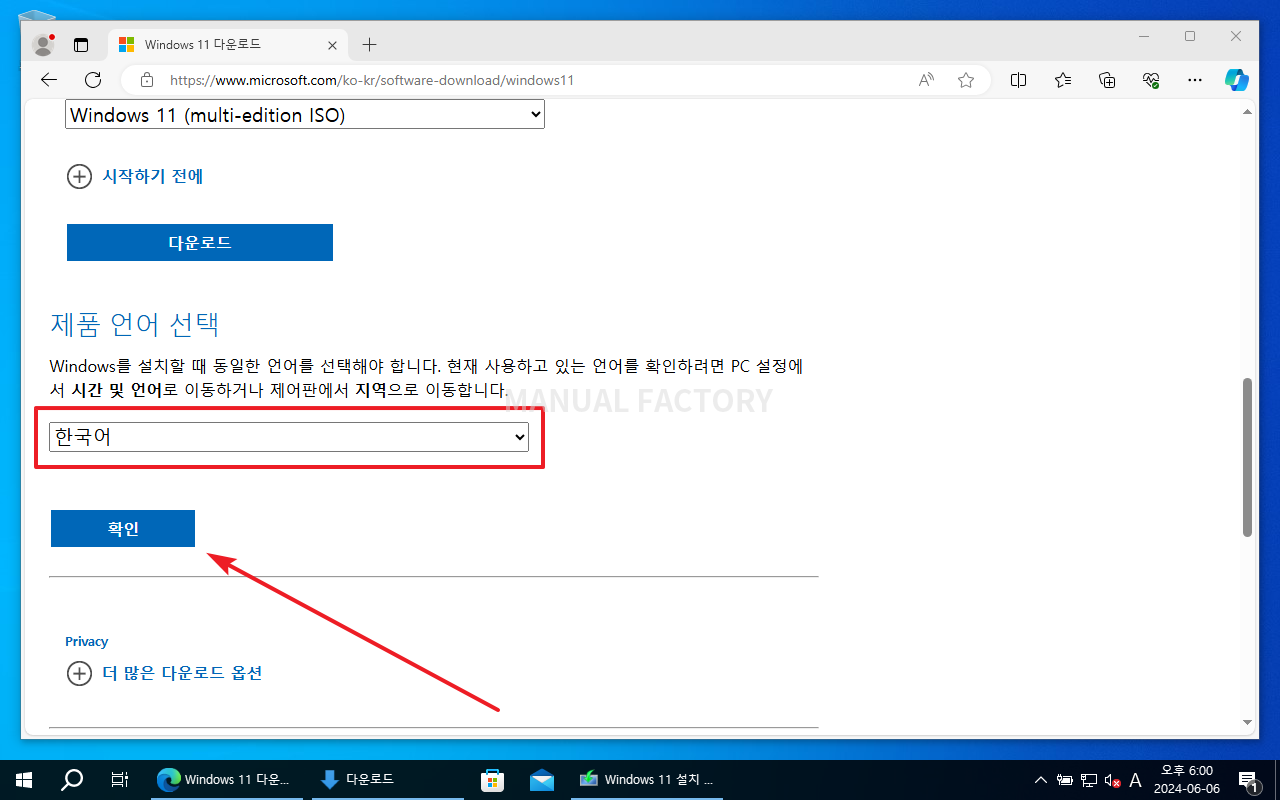Screen dimensions: 1280x800
Task: Click the muted volume tray icon
Action: (1112, 780)
